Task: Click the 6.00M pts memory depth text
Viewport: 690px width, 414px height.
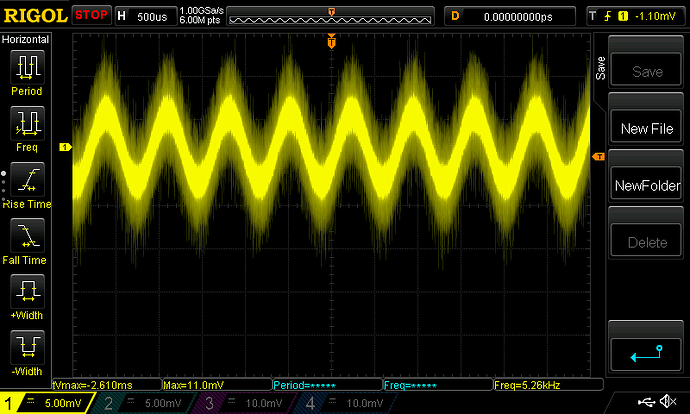Action: [x=200, y=20]
